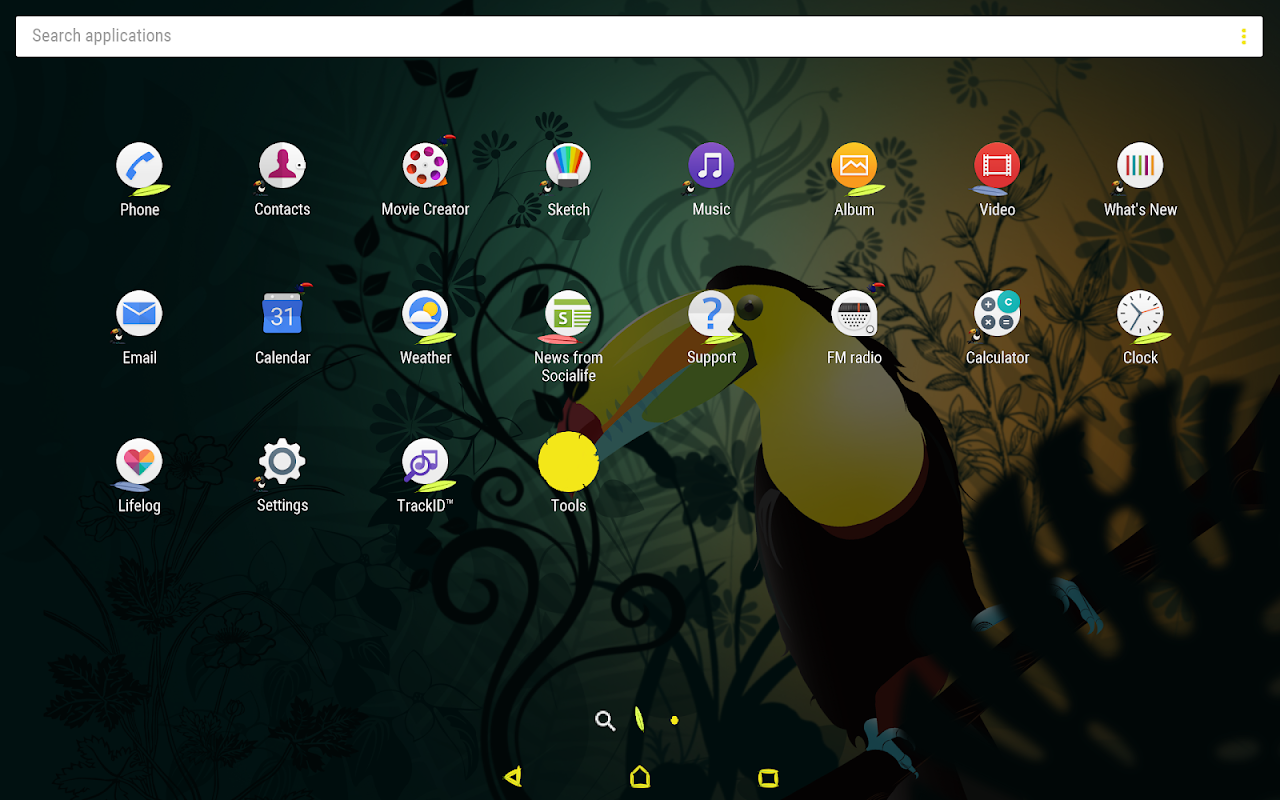This screenshot has width=1280, height=800.
Task: Tap the magnifier search page indicator
Action: 605,720
